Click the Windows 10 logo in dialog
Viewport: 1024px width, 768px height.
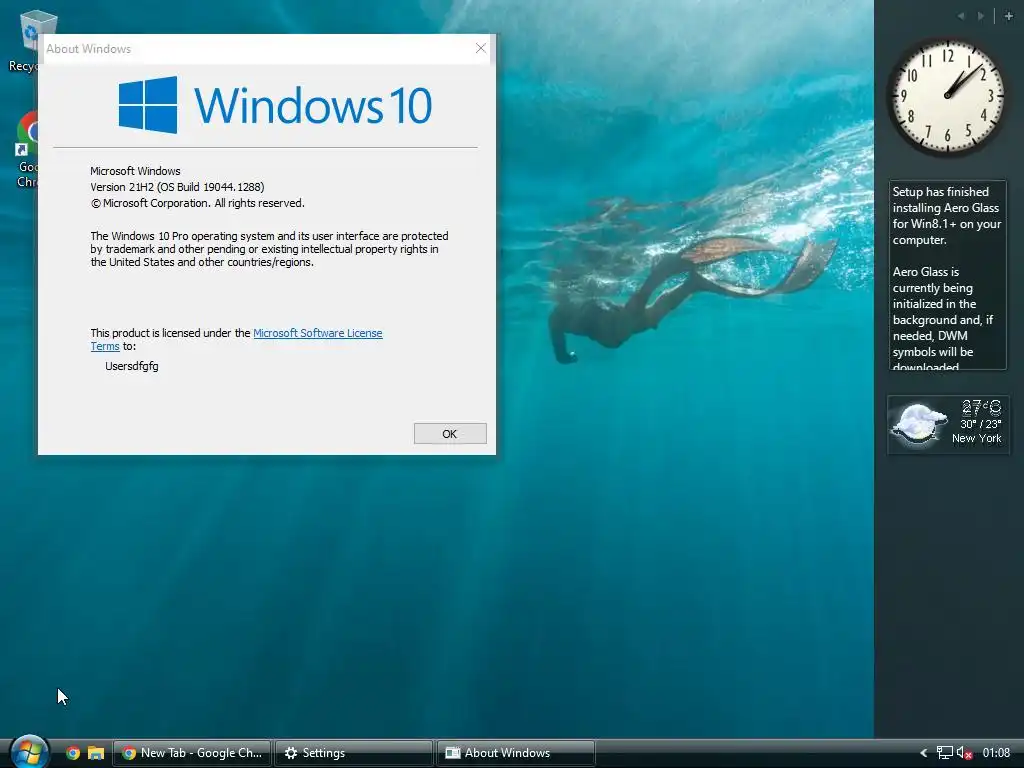[275, 104]
